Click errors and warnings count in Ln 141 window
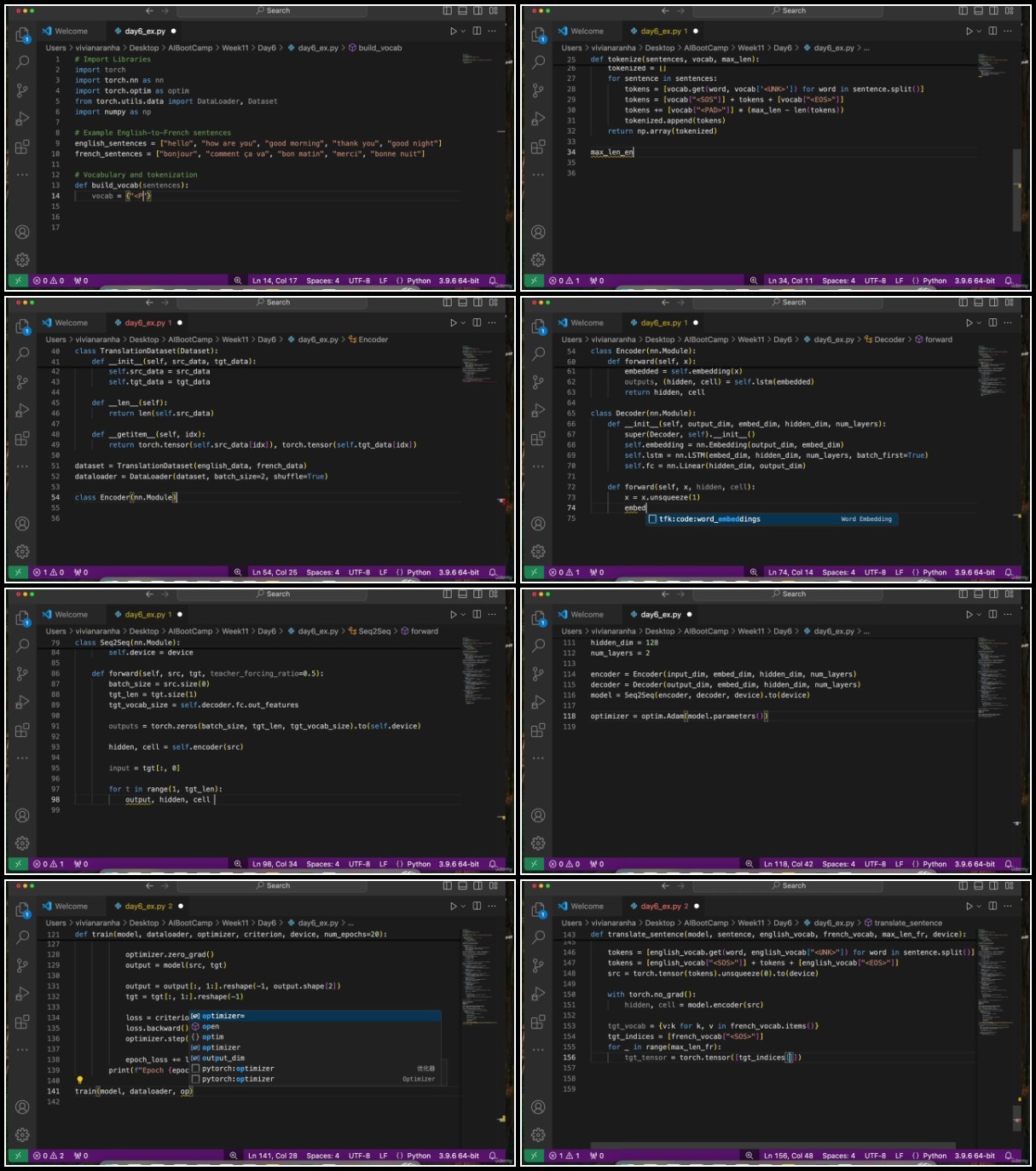The height and width of the screenshot is (1171, 1036). click(x=49, y=1156)
